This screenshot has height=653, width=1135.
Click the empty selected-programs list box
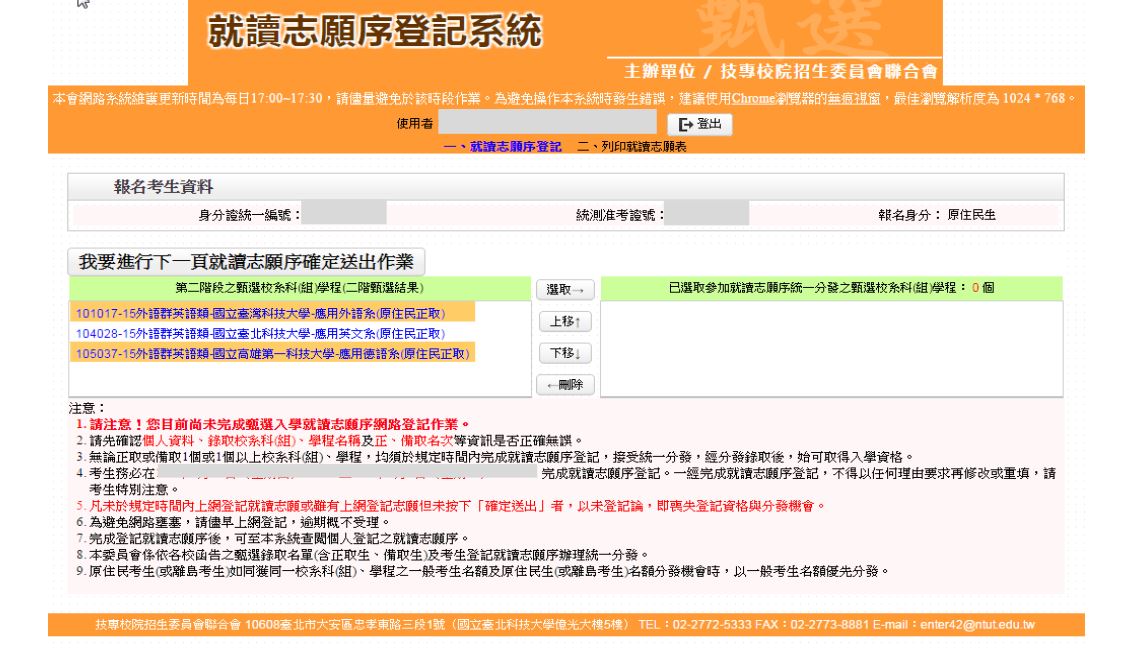pyautogui.click(x=832, y=348)
